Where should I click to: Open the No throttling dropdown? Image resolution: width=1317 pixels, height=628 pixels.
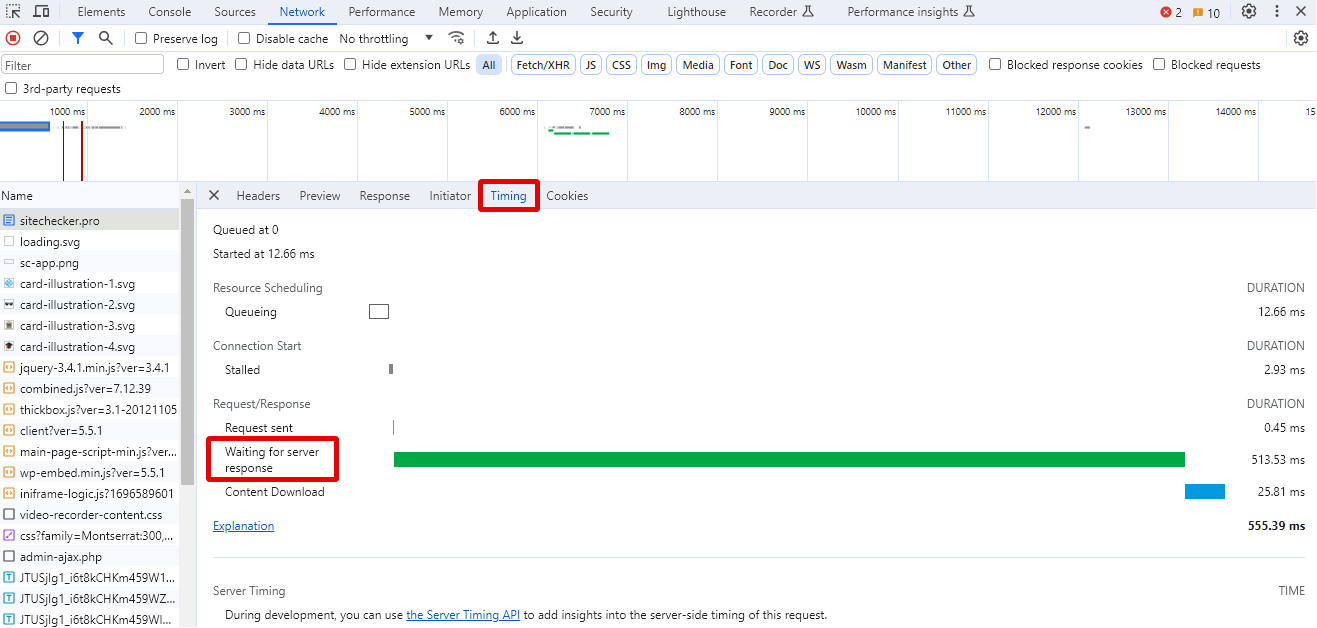coord(386,39)
